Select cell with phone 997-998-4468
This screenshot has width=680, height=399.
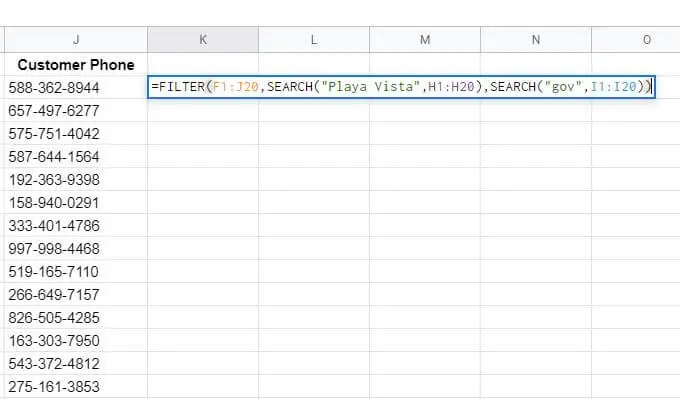click(76, 249)
